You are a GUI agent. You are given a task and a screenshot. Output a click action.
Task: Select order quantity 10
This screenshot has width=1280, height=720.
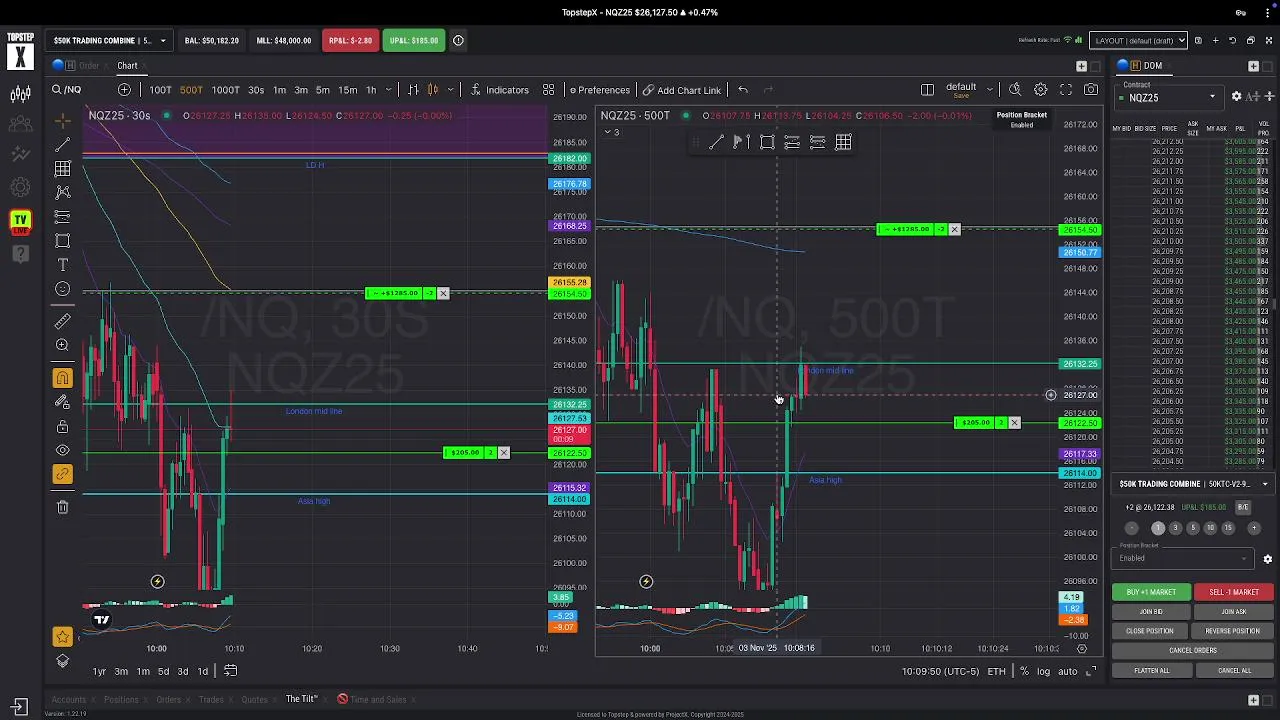[x=1210, y=528]
